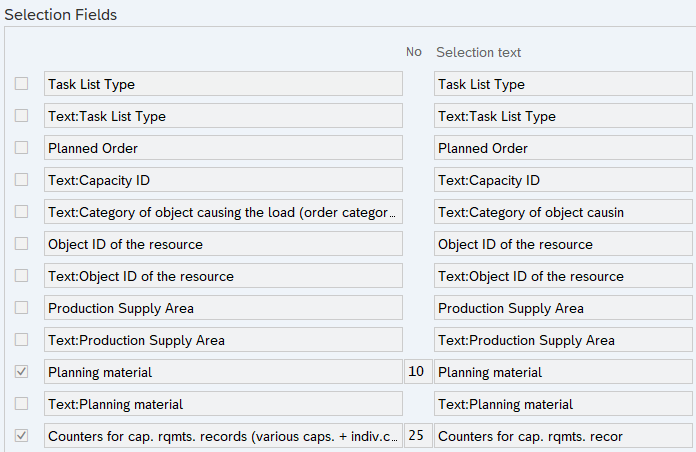Edit the Selection text for Planning material
This screenshot has height=452, width=696.
[x=563, y=372]
